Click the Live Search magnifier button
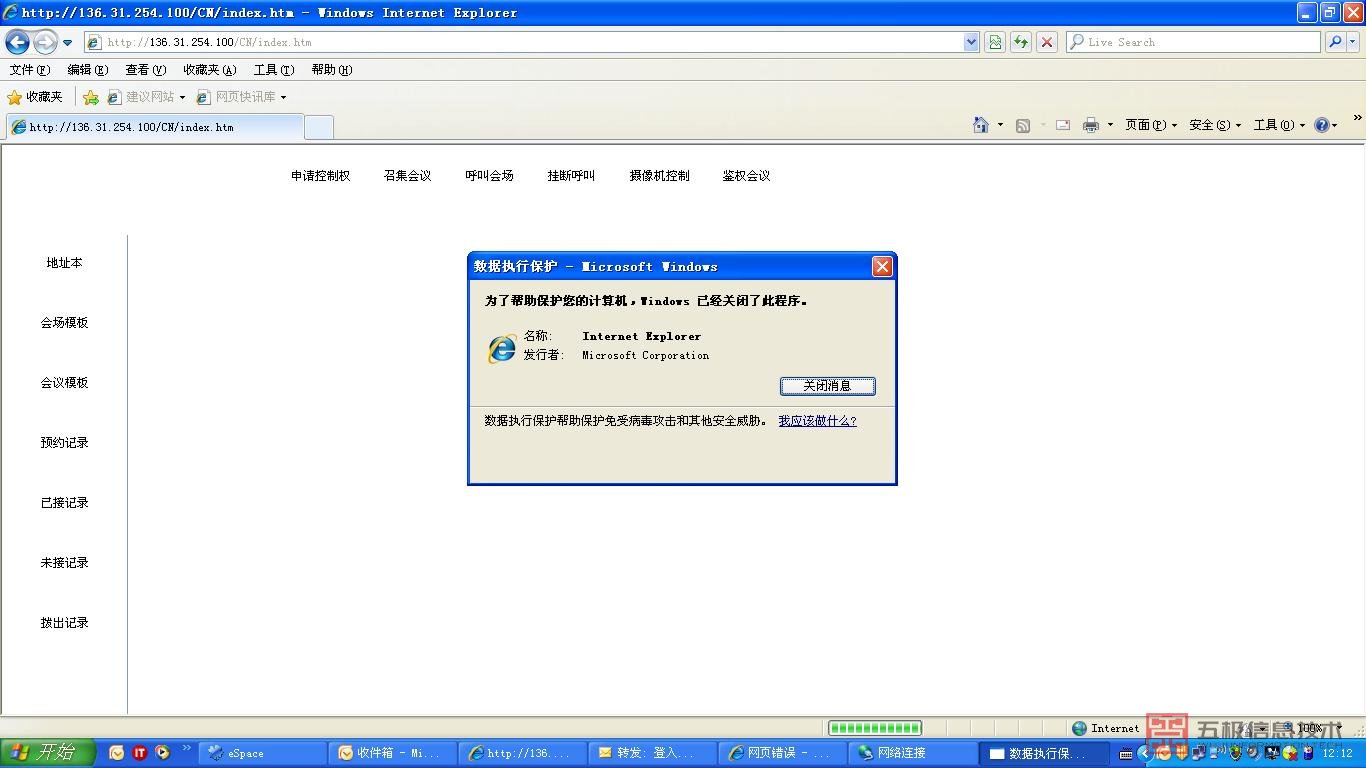1366x768 pixels. (1335, 42)
